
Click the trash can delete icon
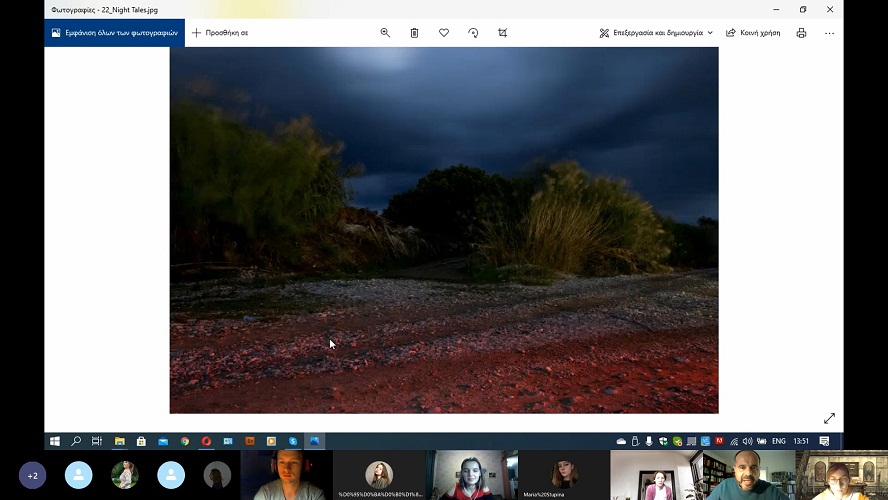(414, 33)
